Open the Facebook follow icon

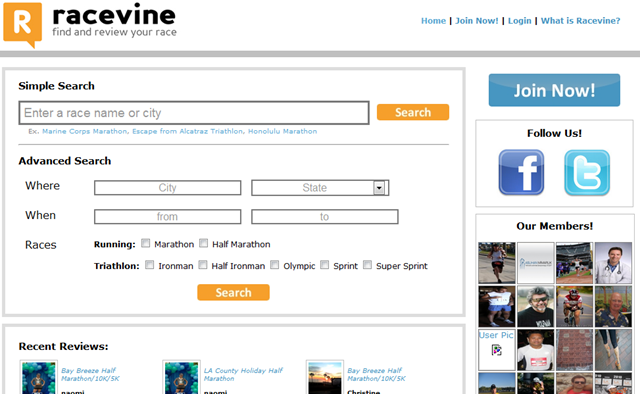tap(521, 172)
